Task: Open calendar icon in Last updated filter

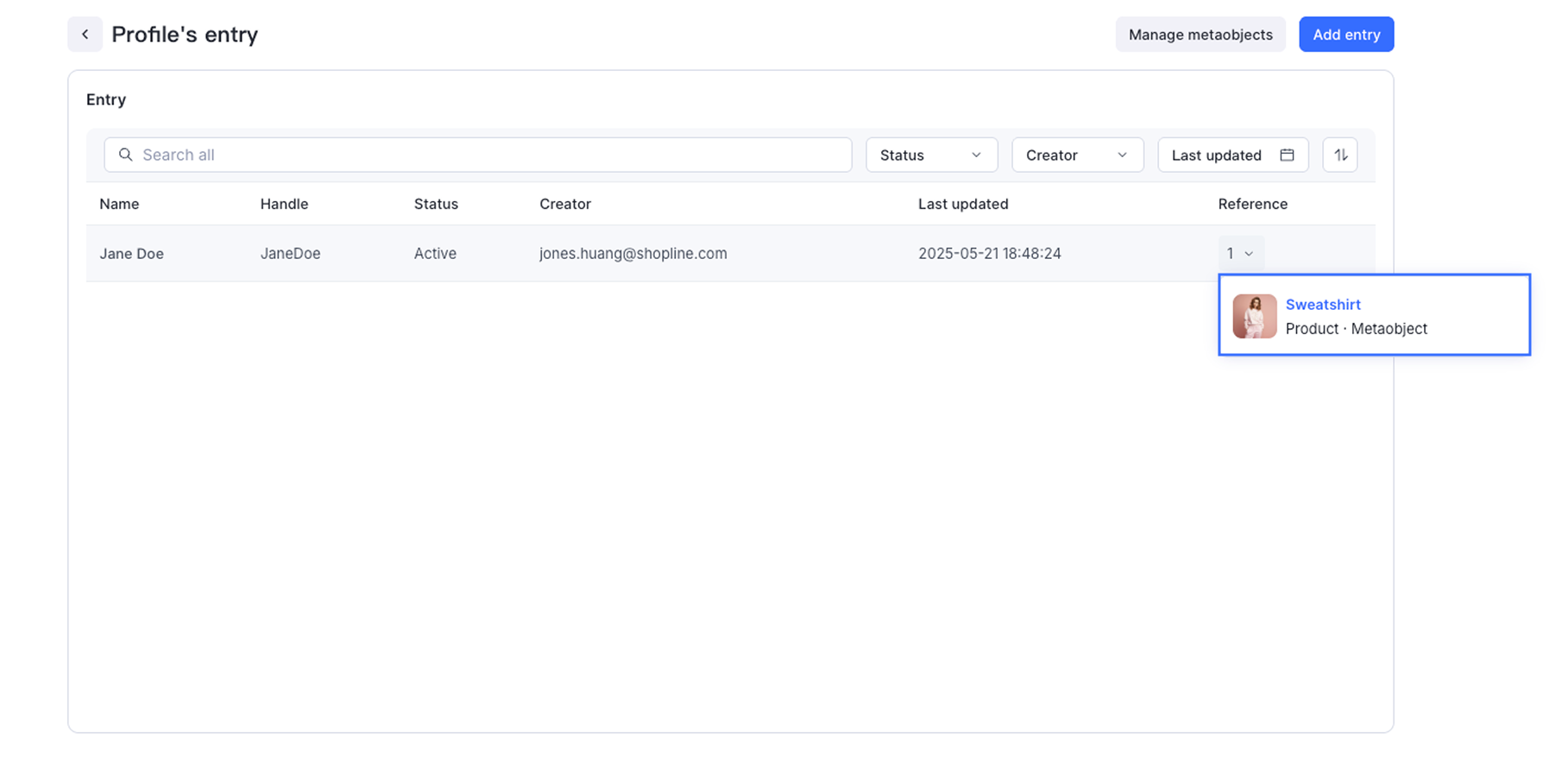Action: tap(1287, 155)
